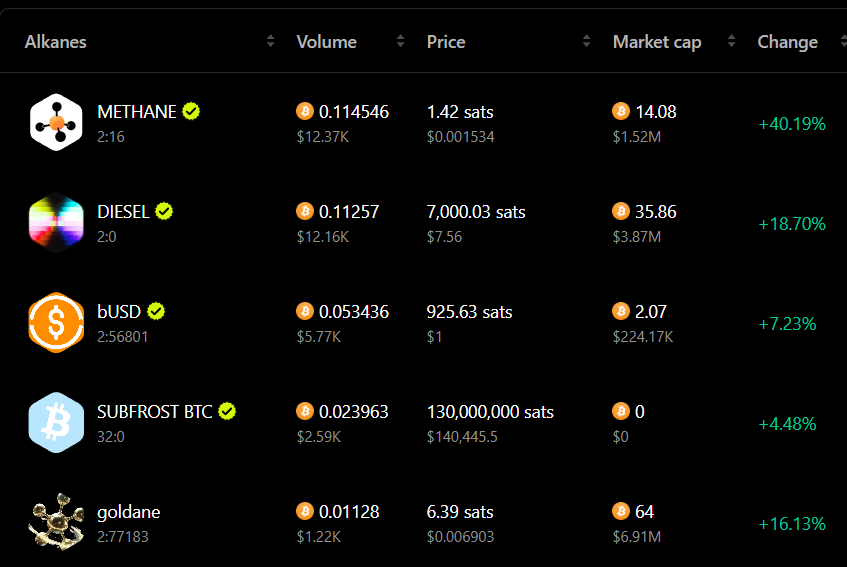Click bitcoin icon beside market cap 2.07
Screen dimensions: 847x567
(x=621, y=311)
